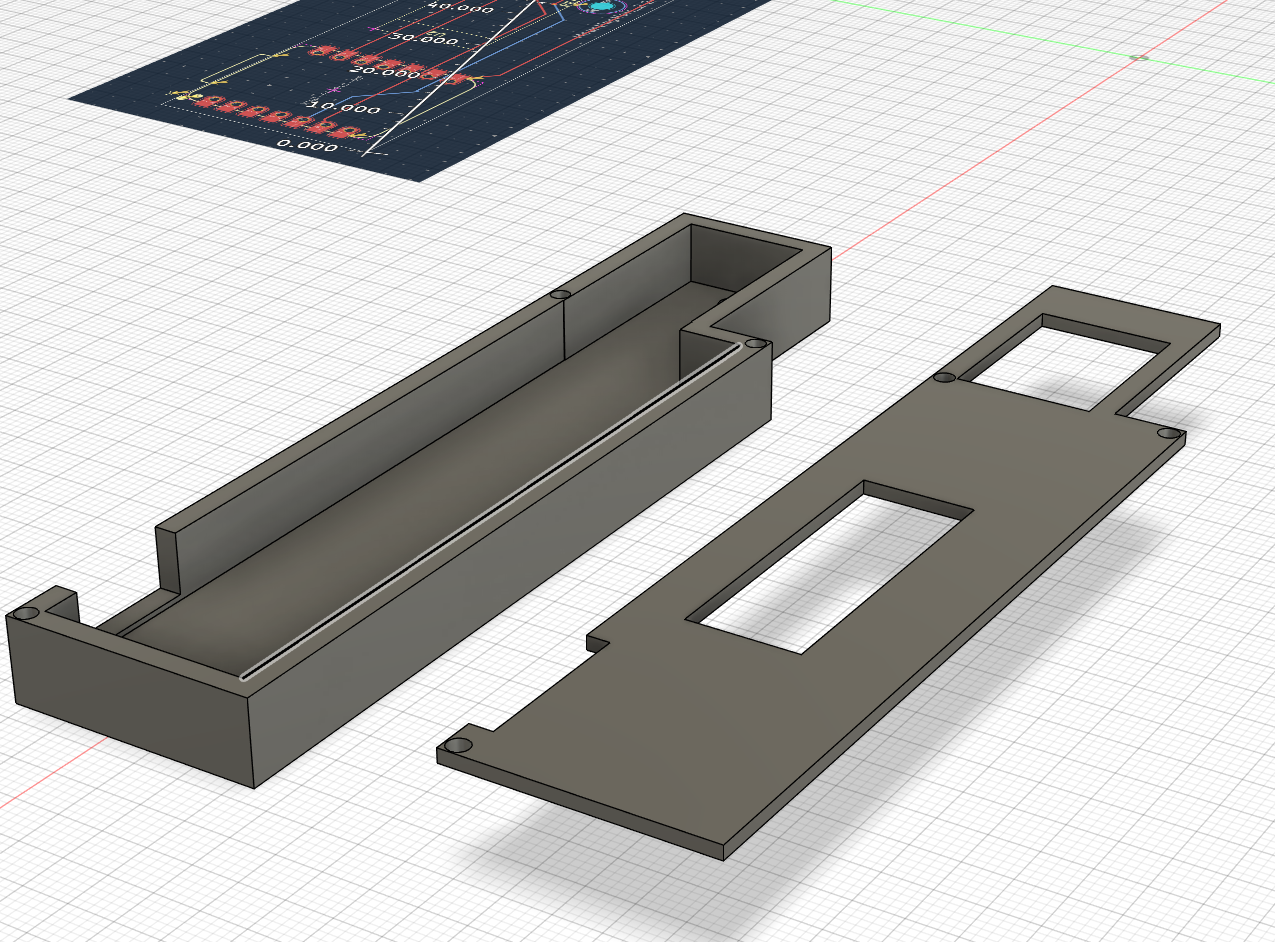The width and height of the screenshot is (1275, 942).
Task: Click screw hole near enclosure's right notch
Action: (x=756, y=344)
